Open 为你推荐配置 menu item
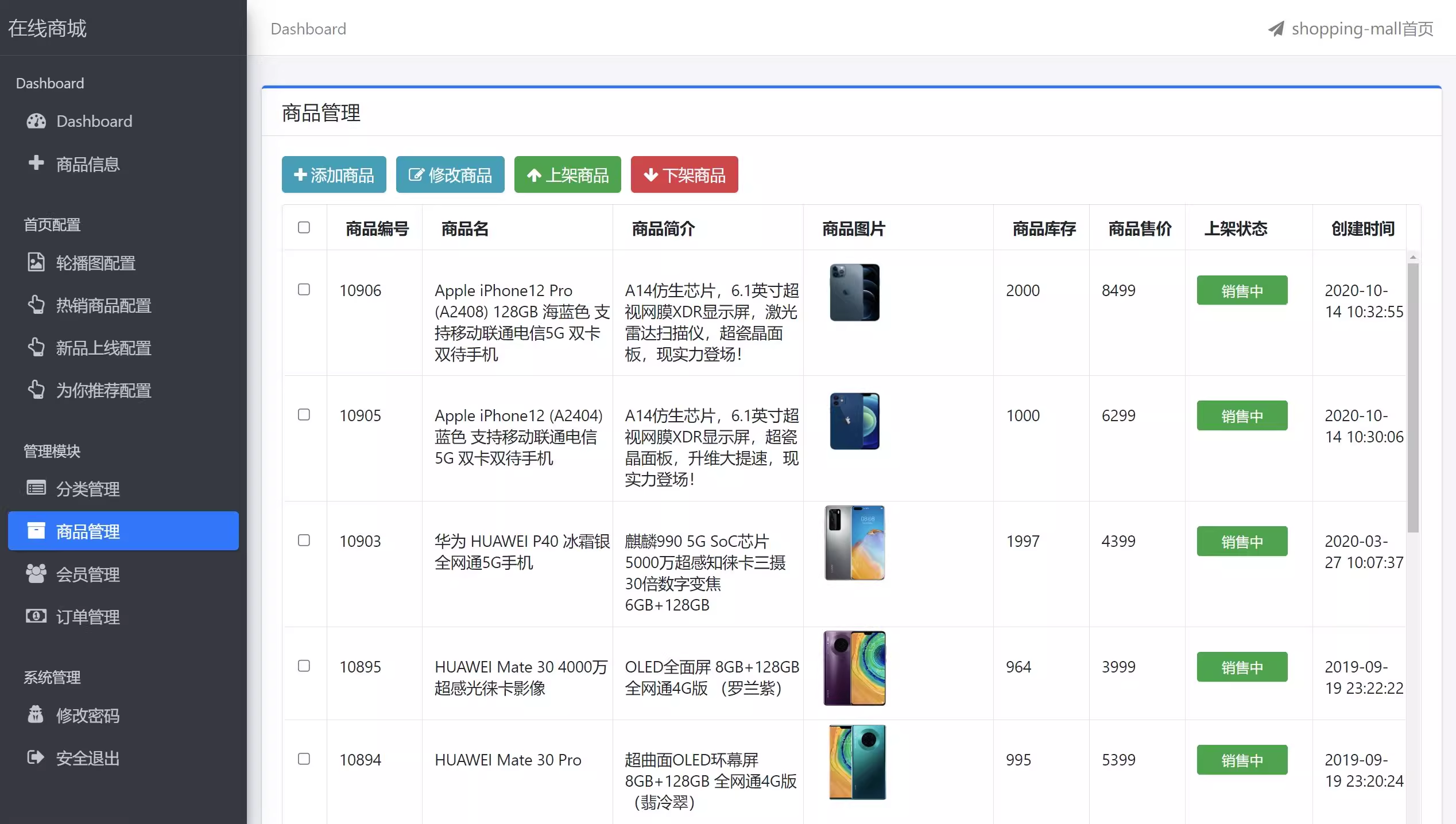 pos(123,390)
